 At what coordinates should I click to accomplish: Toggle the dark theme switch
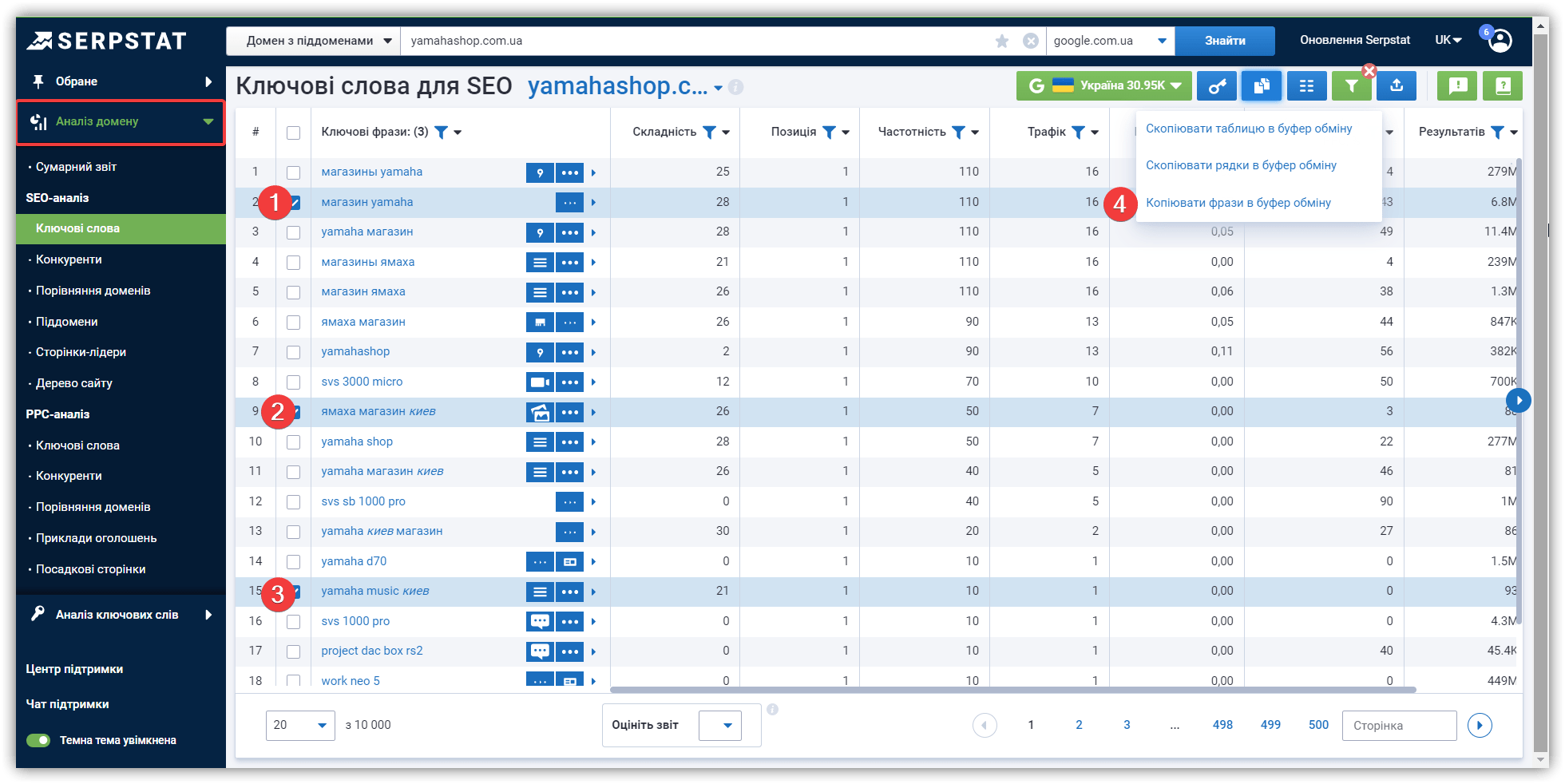coord(38,740)
